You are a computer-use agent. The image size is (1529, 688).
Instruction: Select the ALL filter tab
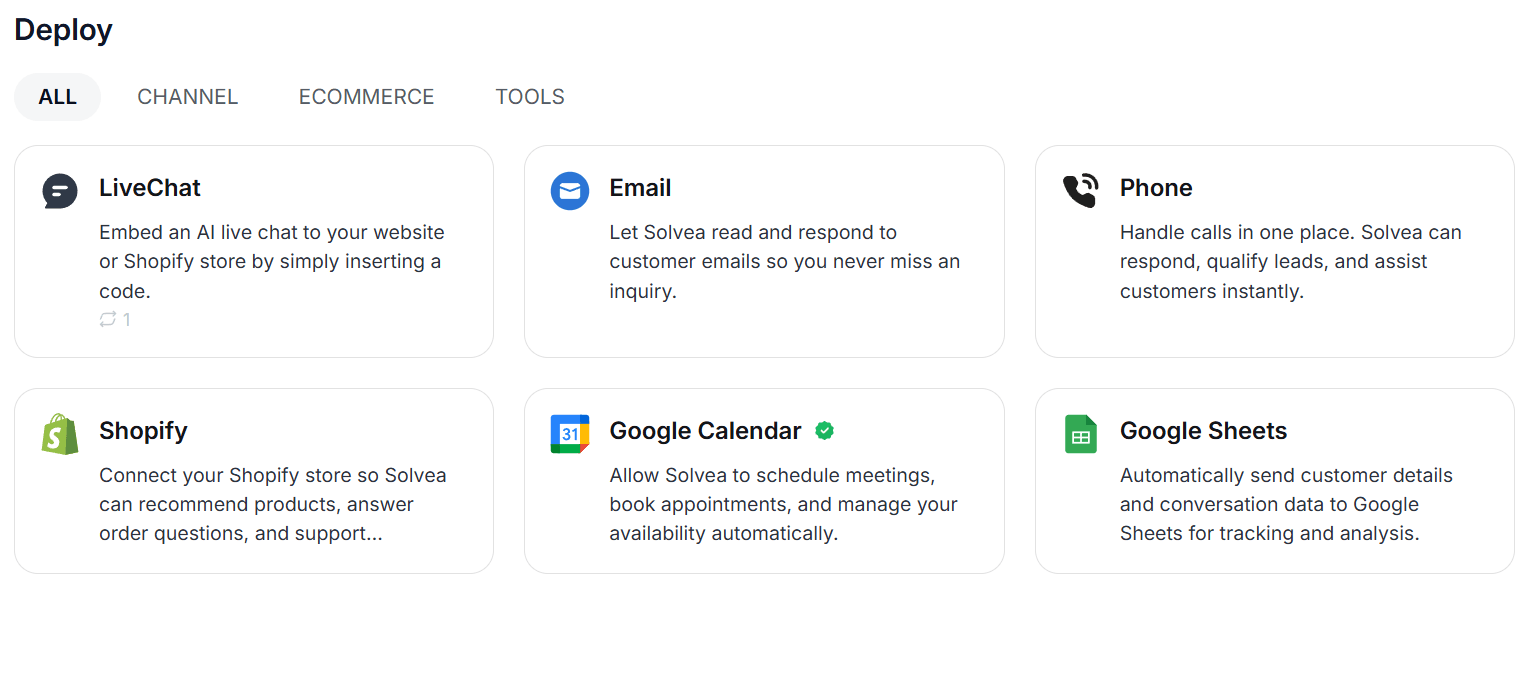[57, 96]
